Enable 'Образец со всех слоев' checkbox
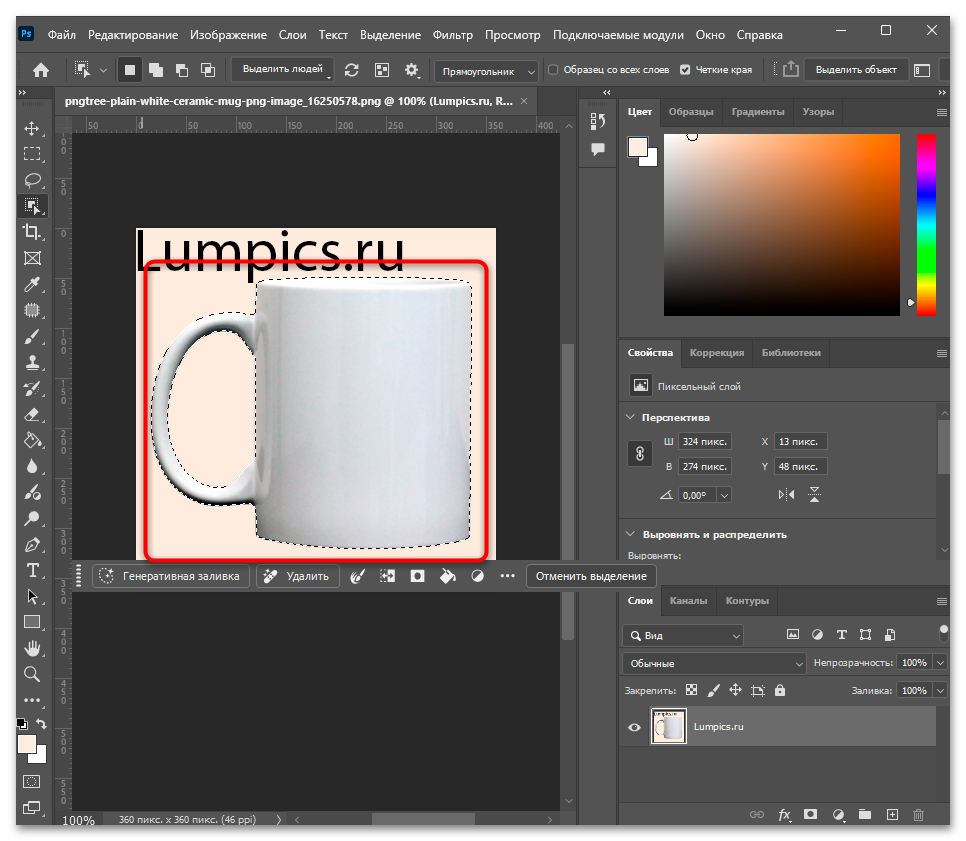 pos(553,70)
